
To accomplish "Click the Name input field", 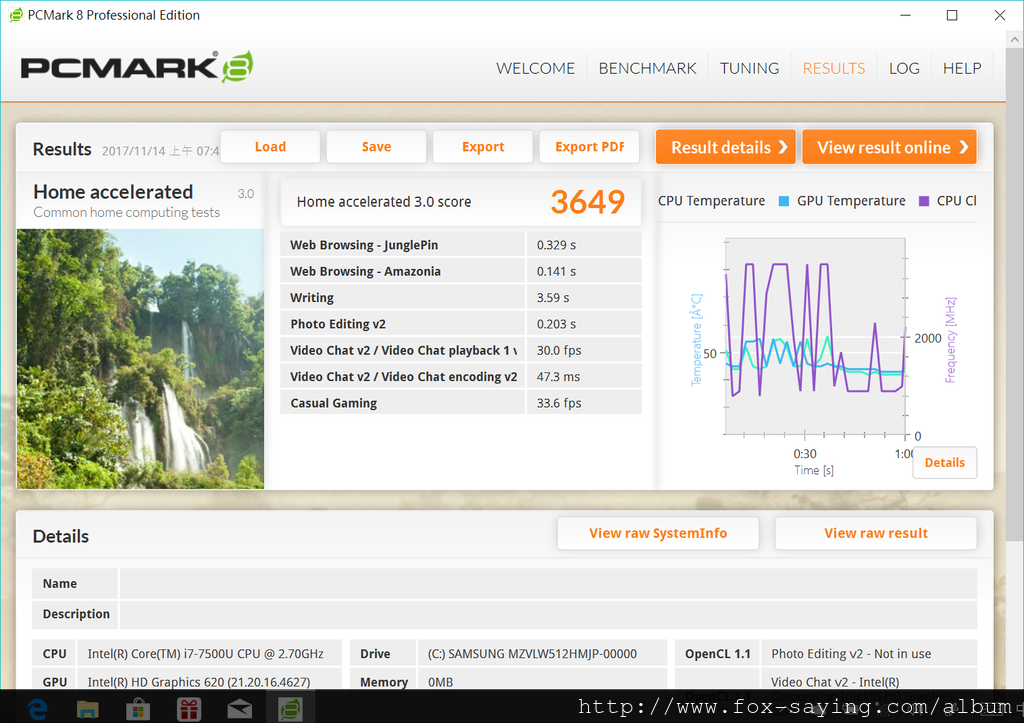I will (548, 584).
